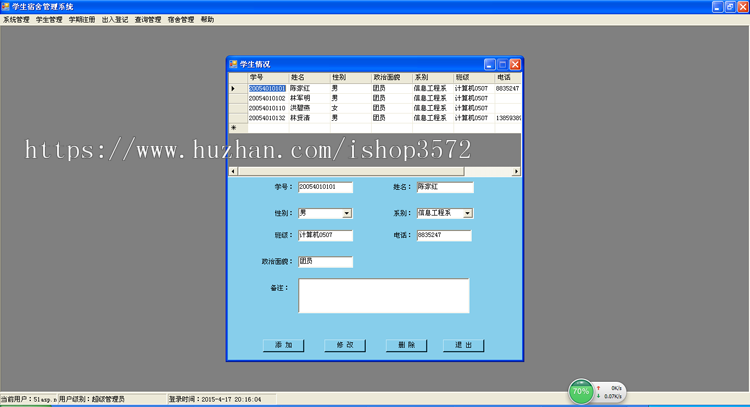Expand the 系别 dropdown arrow
Viewport: 750px width, 407px height.
pyautogui.click(x=467, y=213)
